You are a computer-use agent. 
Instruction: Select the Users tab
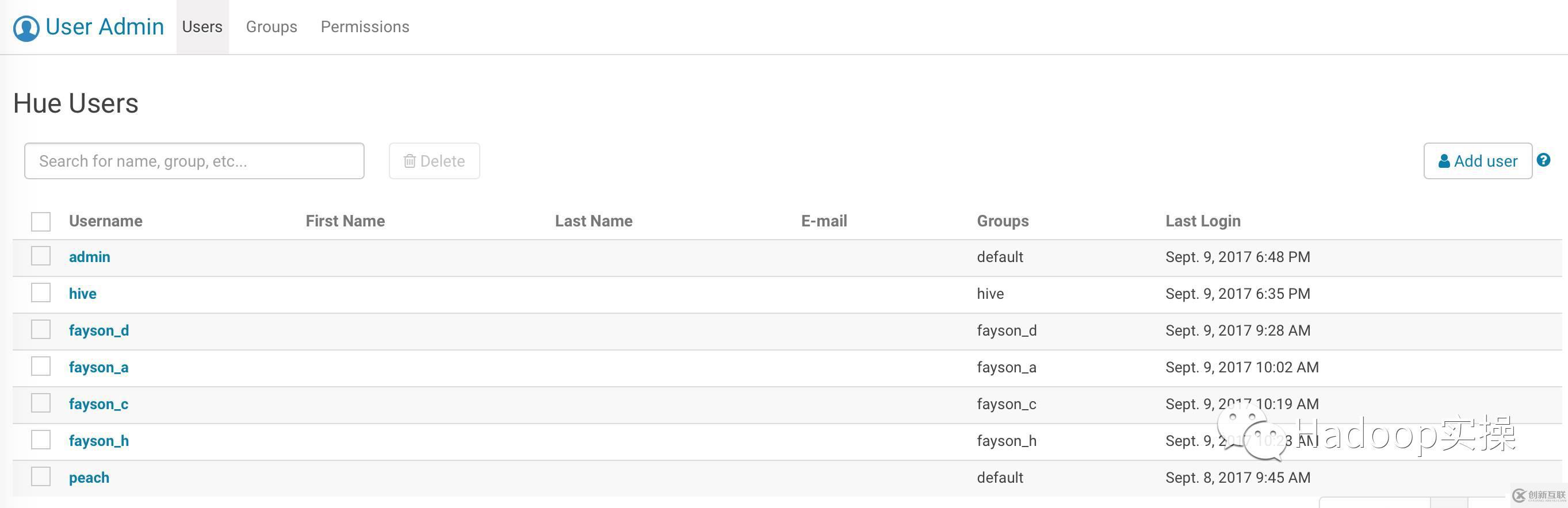[202, 27]
